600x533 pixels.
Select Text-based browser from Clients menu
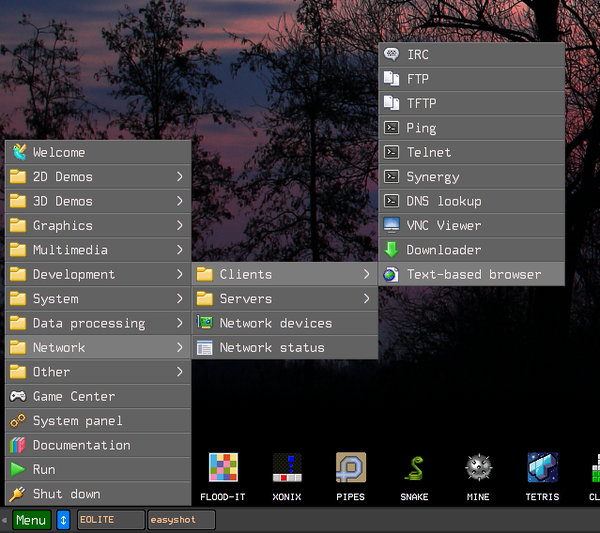(471, 274)
